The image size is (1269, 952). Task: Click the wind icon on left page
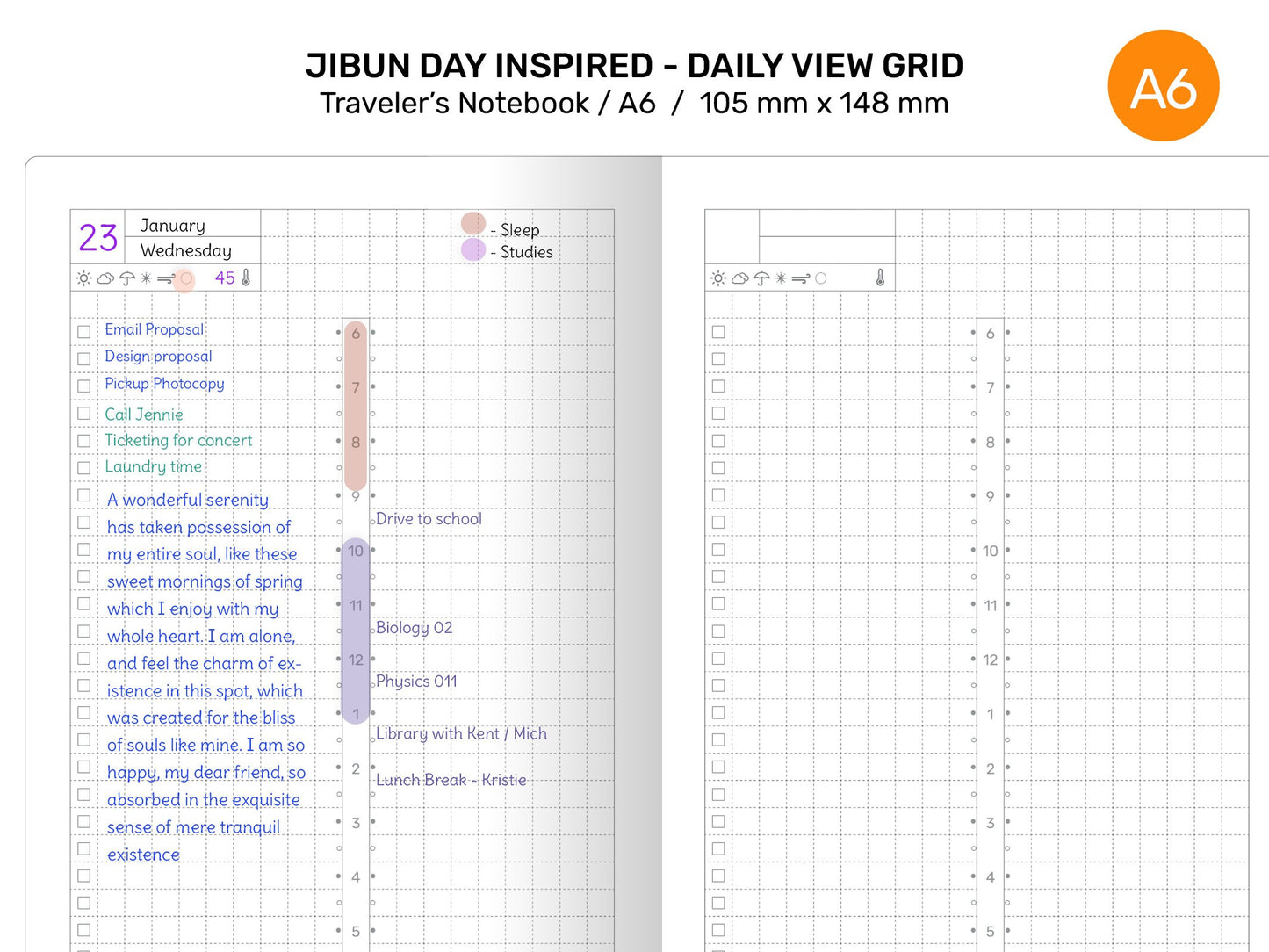(166, 278)
